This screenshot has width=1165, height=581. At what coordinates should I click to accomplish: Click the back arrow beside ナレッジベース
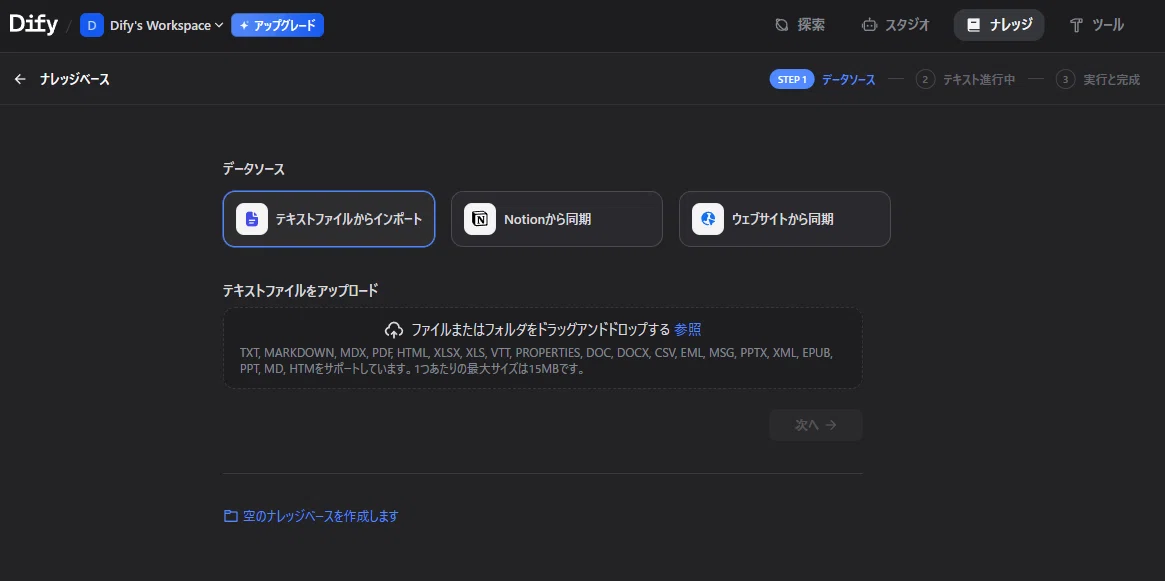[x=20, y=79]
